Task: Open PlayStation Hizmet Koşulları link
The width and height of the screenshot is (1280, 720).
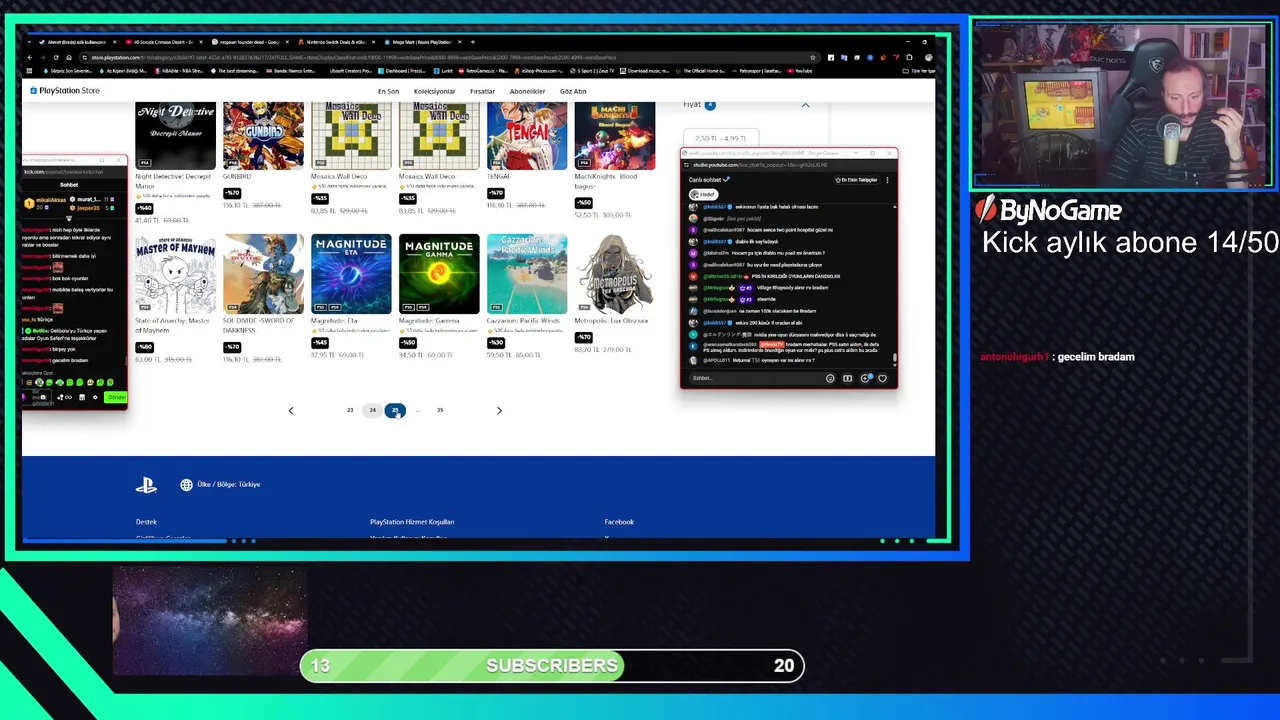Action: (x=412, y=522)
